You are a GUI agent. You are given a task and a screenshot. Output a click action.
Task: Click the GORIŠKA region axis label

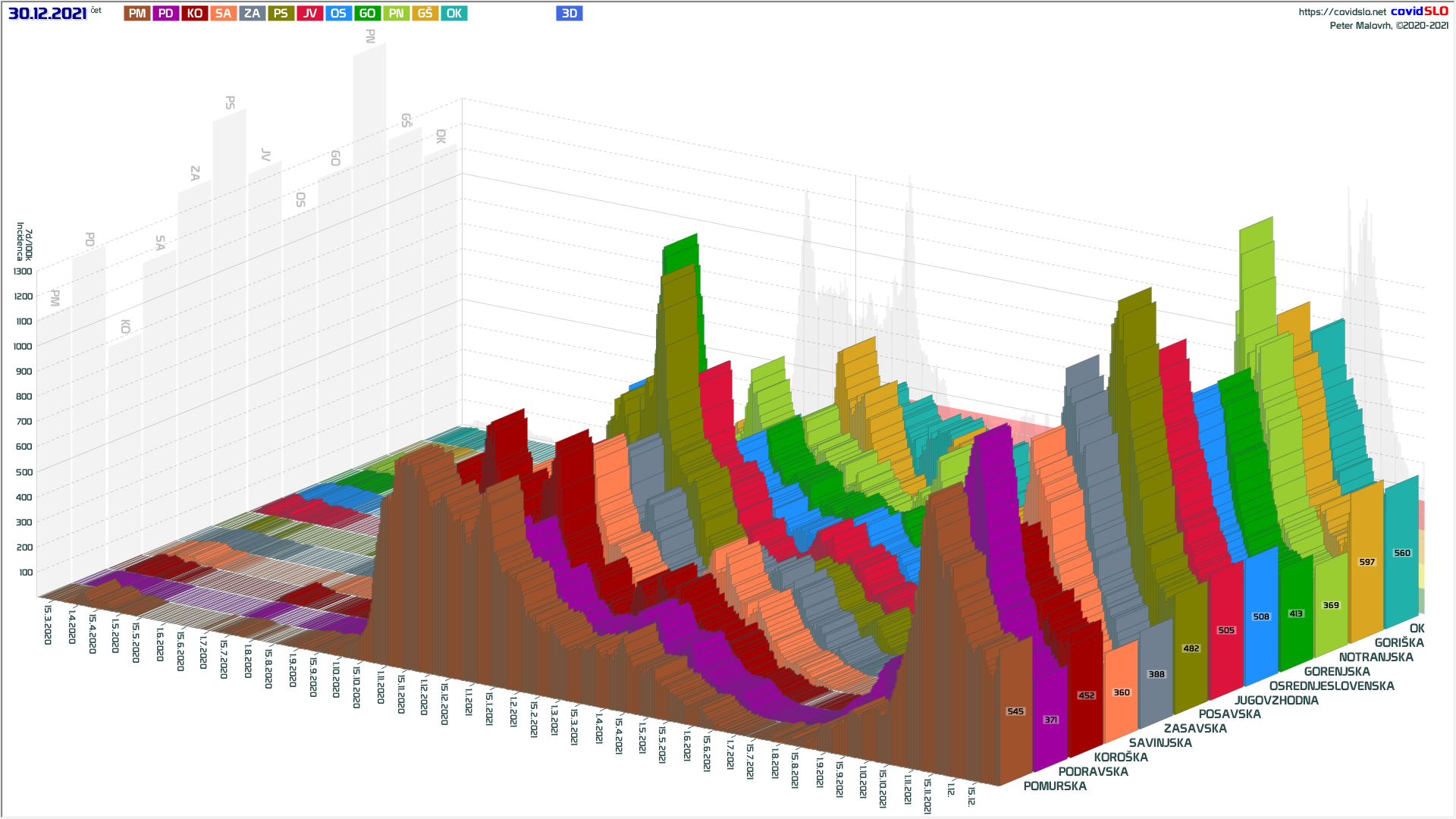point(1399,643)
